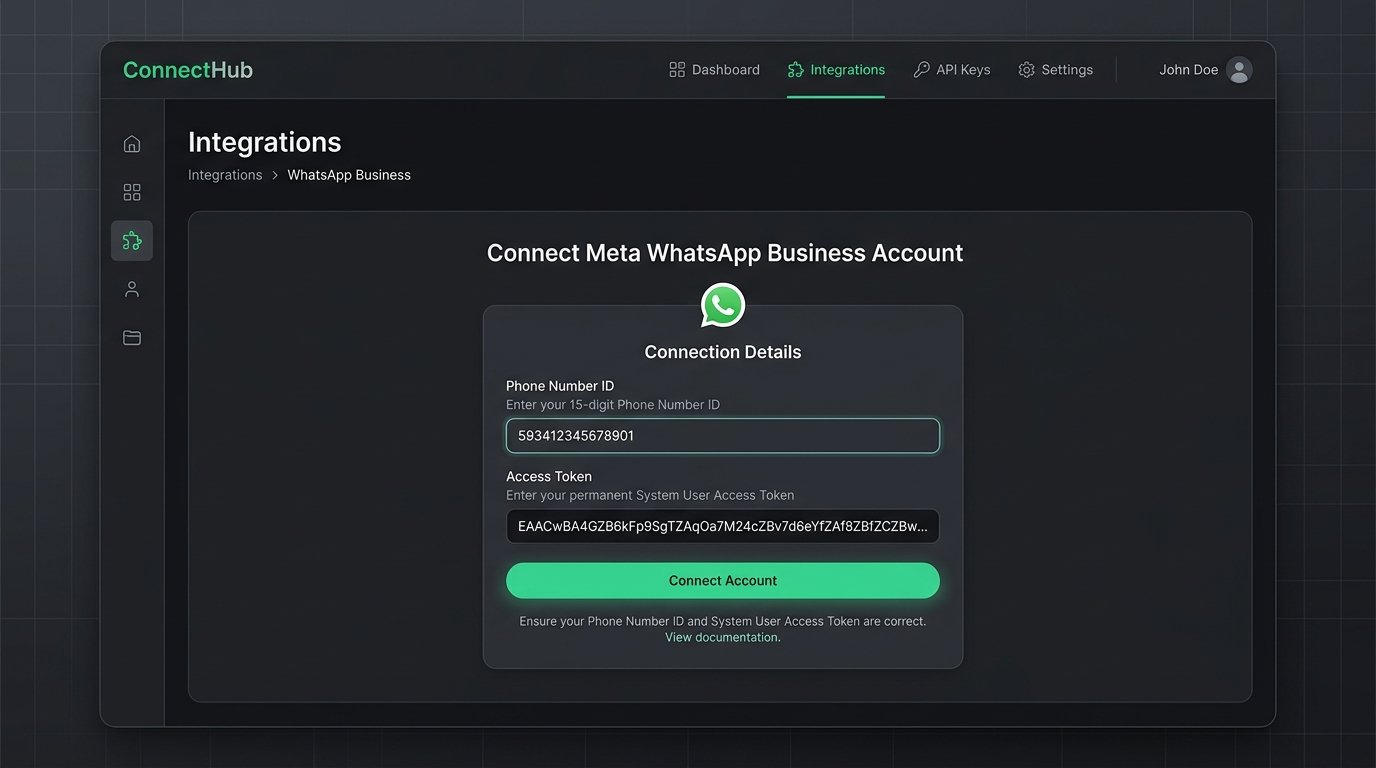Click the Integrations page heading
This screenshot has height=768, width=1376.
pos(265,142)
